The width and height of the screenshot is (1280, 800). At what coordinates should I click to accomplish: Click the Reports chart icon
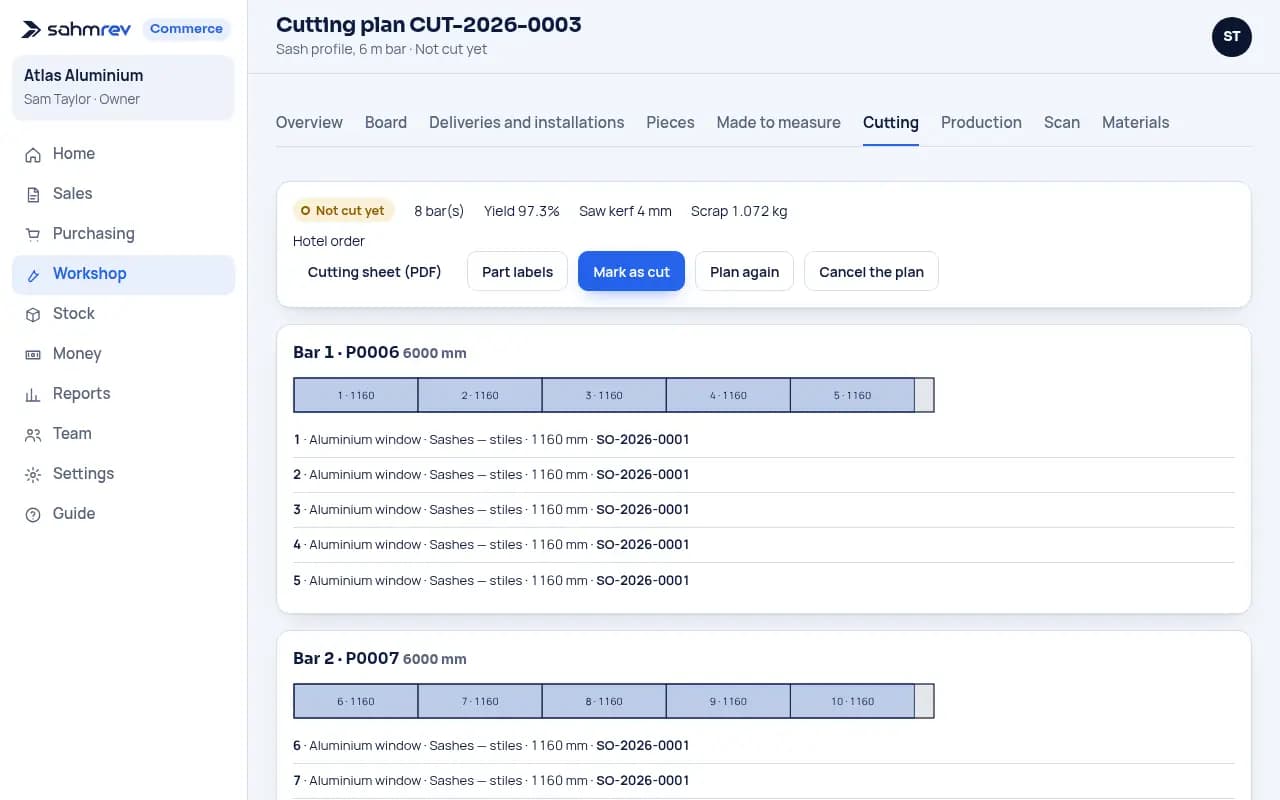tap(33, 394)
